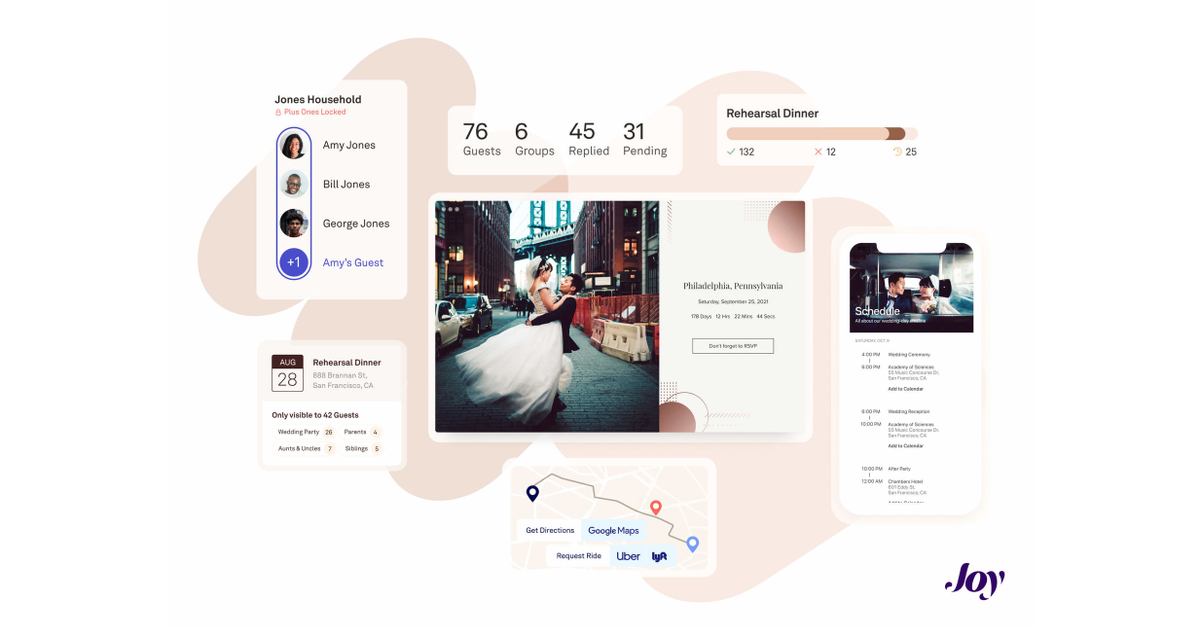1200x628 pixels.
Task: Click the 31 Pending stat
Action: pyautogui.click(x=645, y=139)
